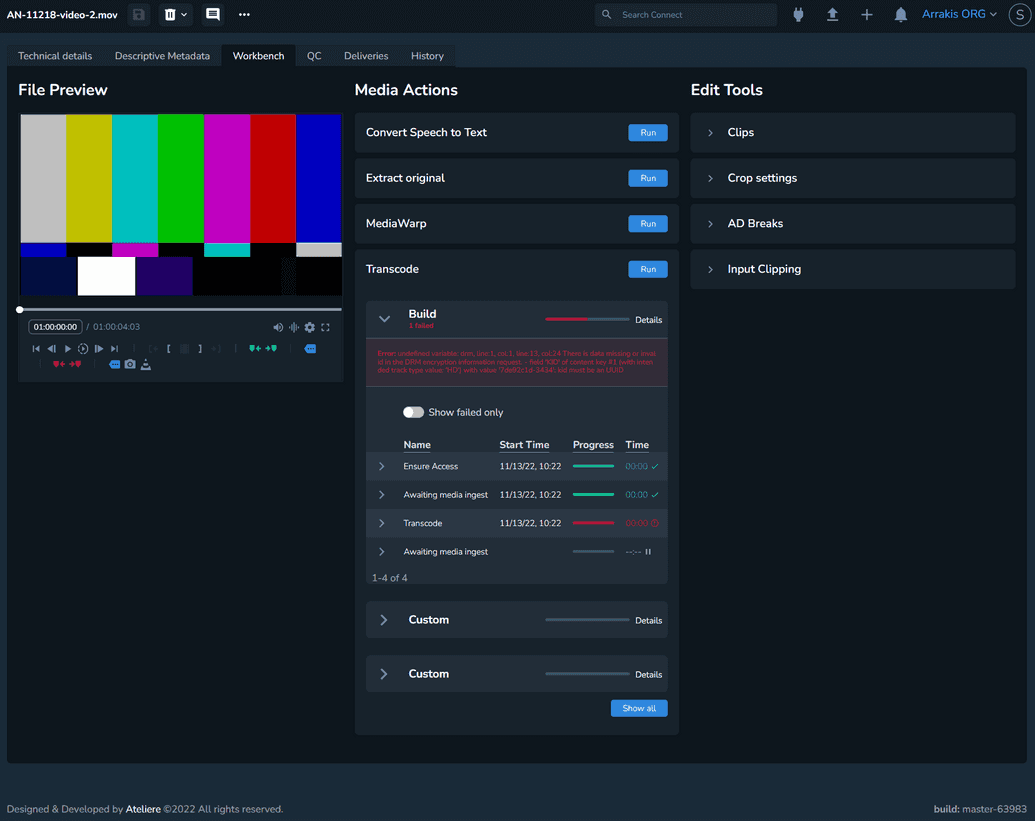Click the S user avatar

(1020, 15)
